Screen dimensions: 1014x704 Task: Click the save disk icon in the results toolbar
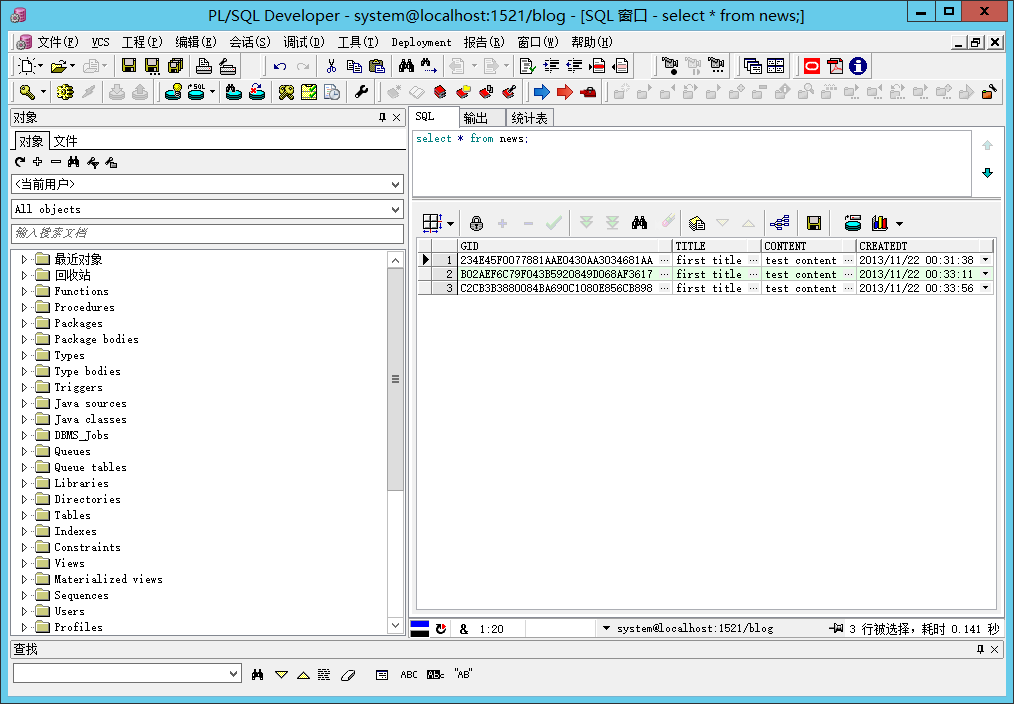tap(814, 223)
